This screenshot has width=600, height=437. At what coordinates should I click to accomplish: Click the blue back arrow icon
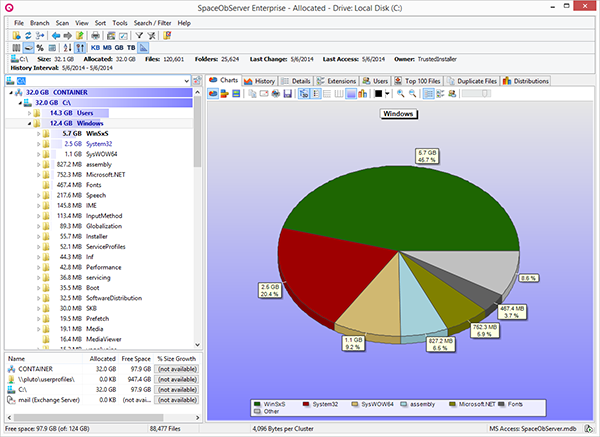[56, 36]
